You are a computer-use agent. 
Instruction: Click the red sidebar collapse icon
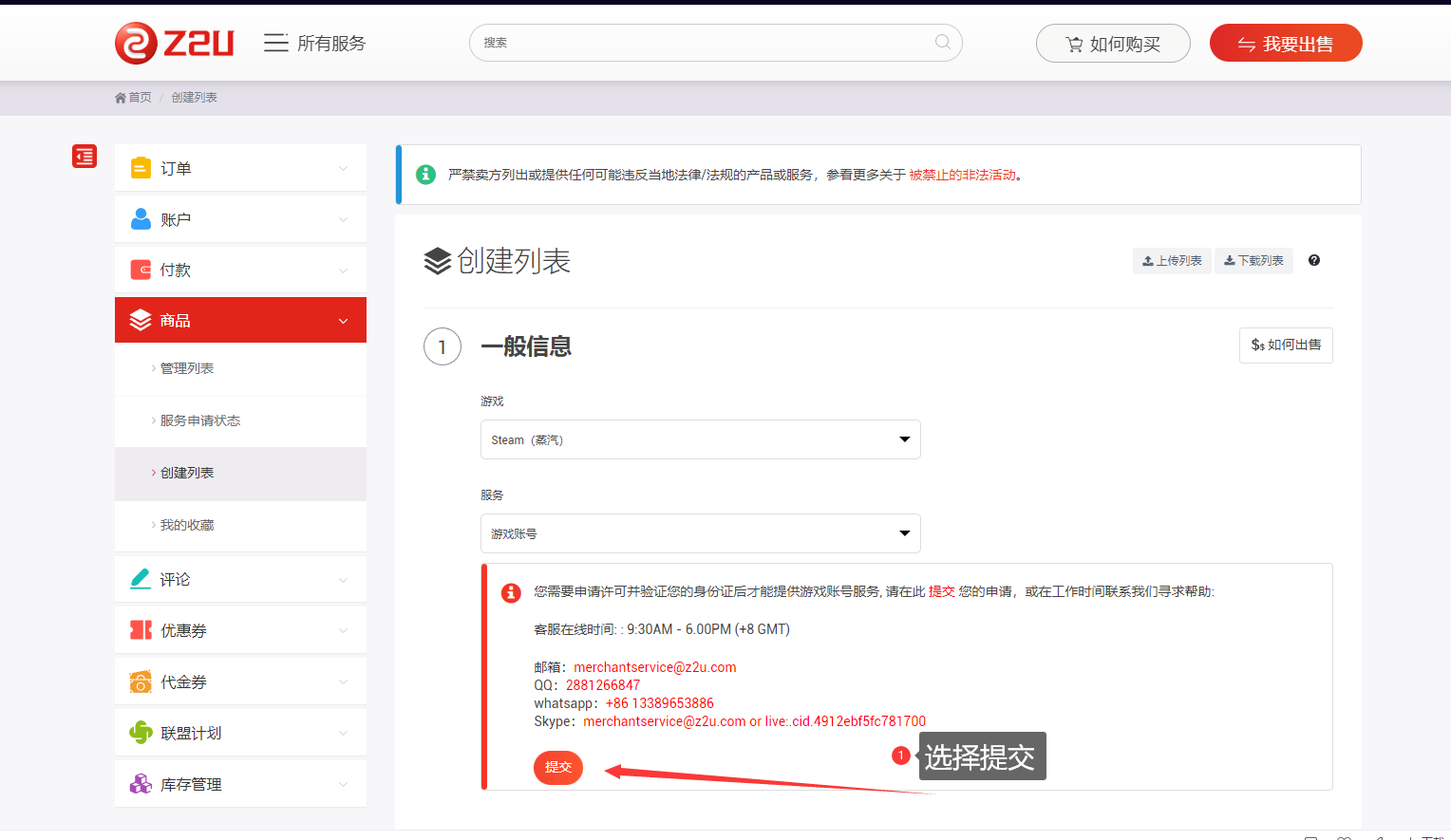pos(85,157)
